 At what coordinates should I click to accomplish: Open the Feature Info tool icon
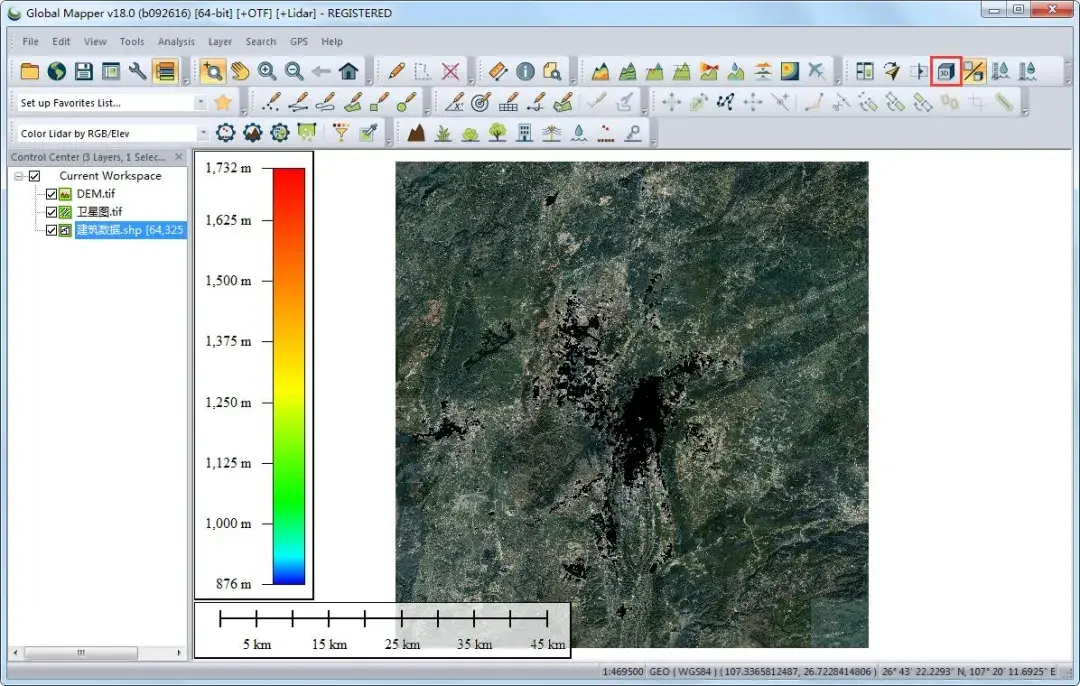pyautogui.click(x=525, y=71)
